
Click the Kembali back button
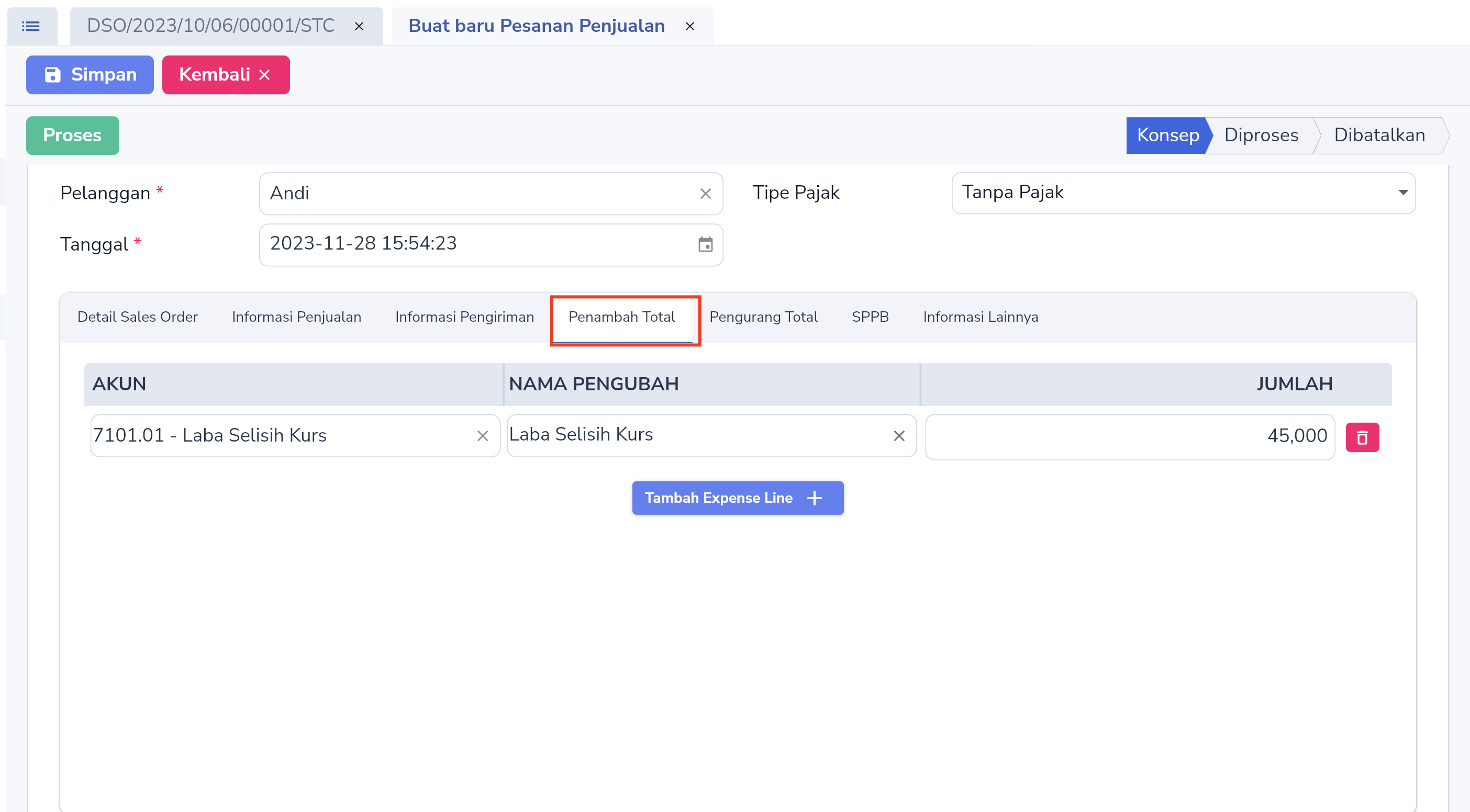(226, 75)
